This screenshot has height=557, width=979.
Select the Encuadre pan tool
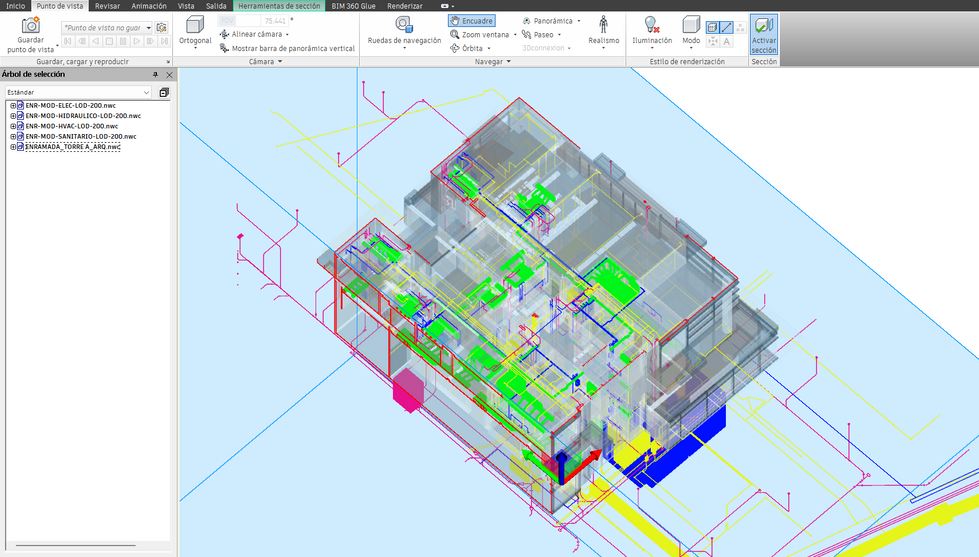471,21
